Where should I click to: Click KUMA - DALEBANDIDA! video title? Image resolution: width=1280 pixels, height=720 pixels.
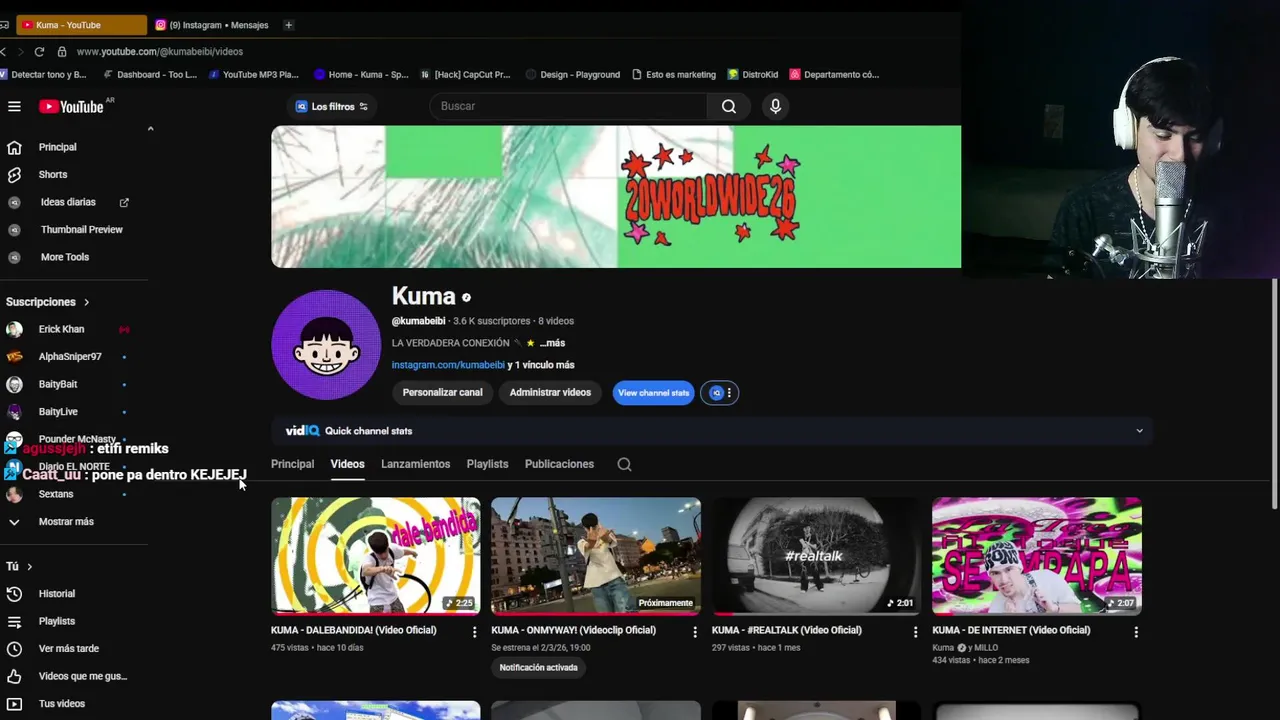pos(353,630)
